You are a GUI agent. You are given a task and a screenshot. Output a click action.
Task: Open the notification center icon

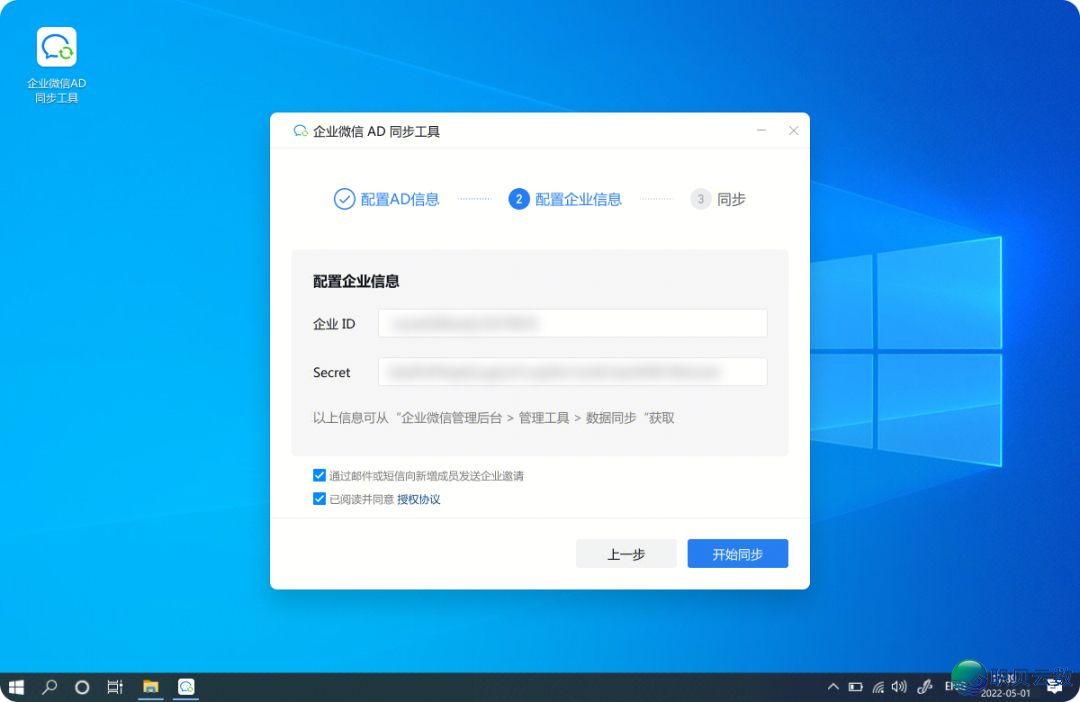pos(1053,687)
